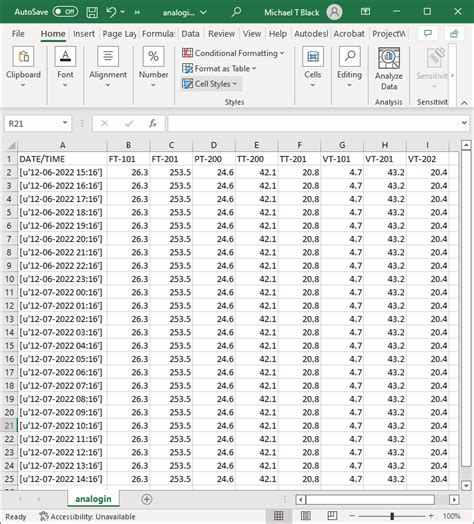The width and height of the screenshot is (474, 524).
Task: Click horizontal scrollbar left arrow
Action: (301, 500)
